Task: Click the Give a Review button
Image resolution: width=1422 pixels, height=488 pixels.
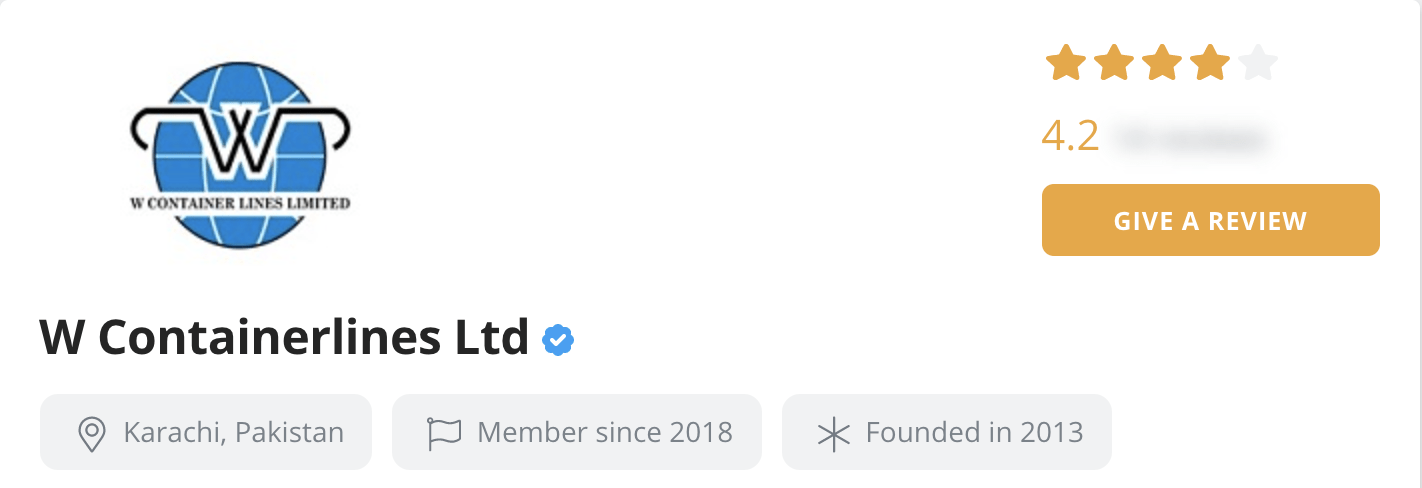Action: pos(1211,220)
